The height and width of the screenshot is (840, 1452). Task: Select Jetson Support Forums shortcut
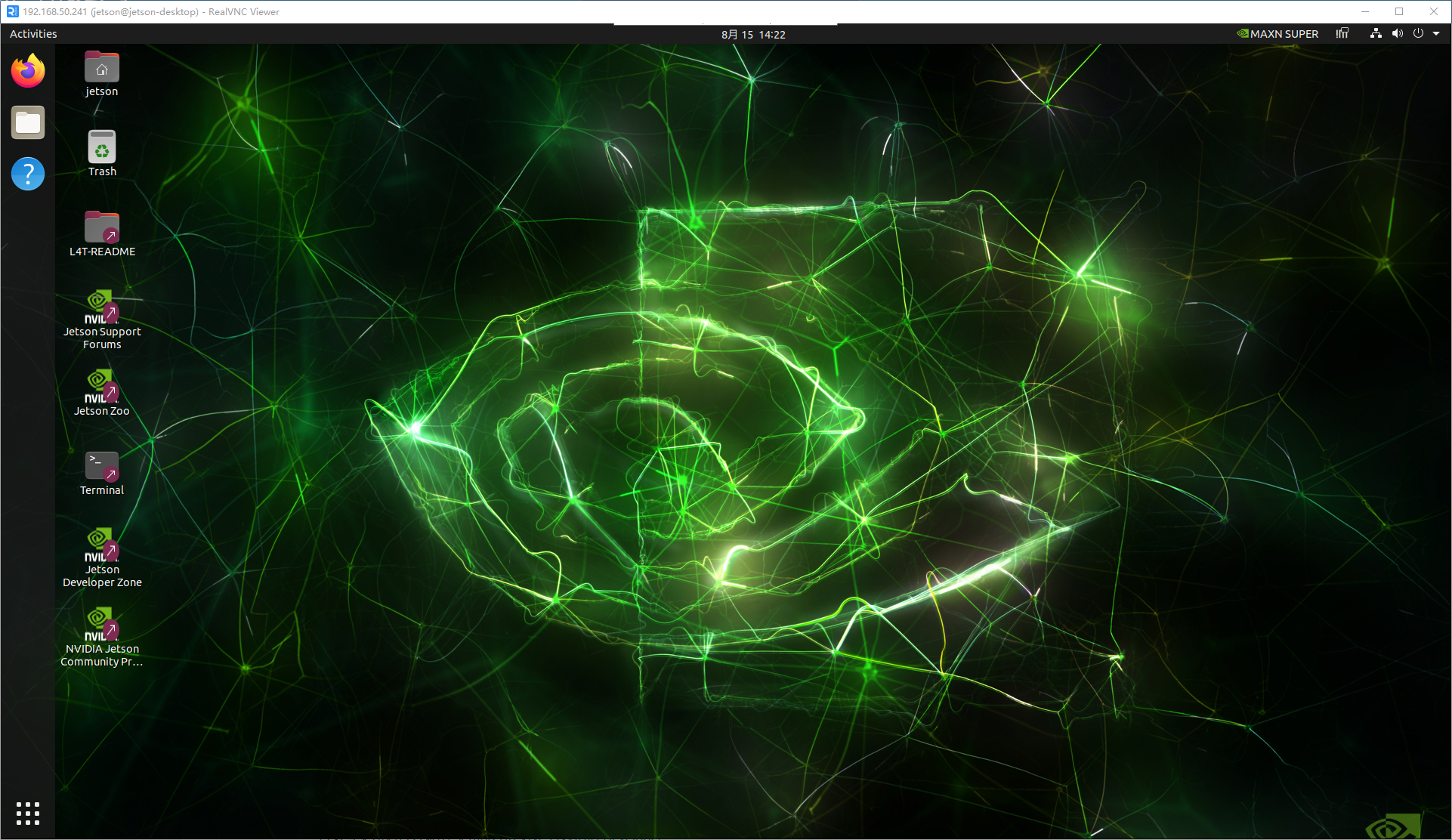point(102,320)
